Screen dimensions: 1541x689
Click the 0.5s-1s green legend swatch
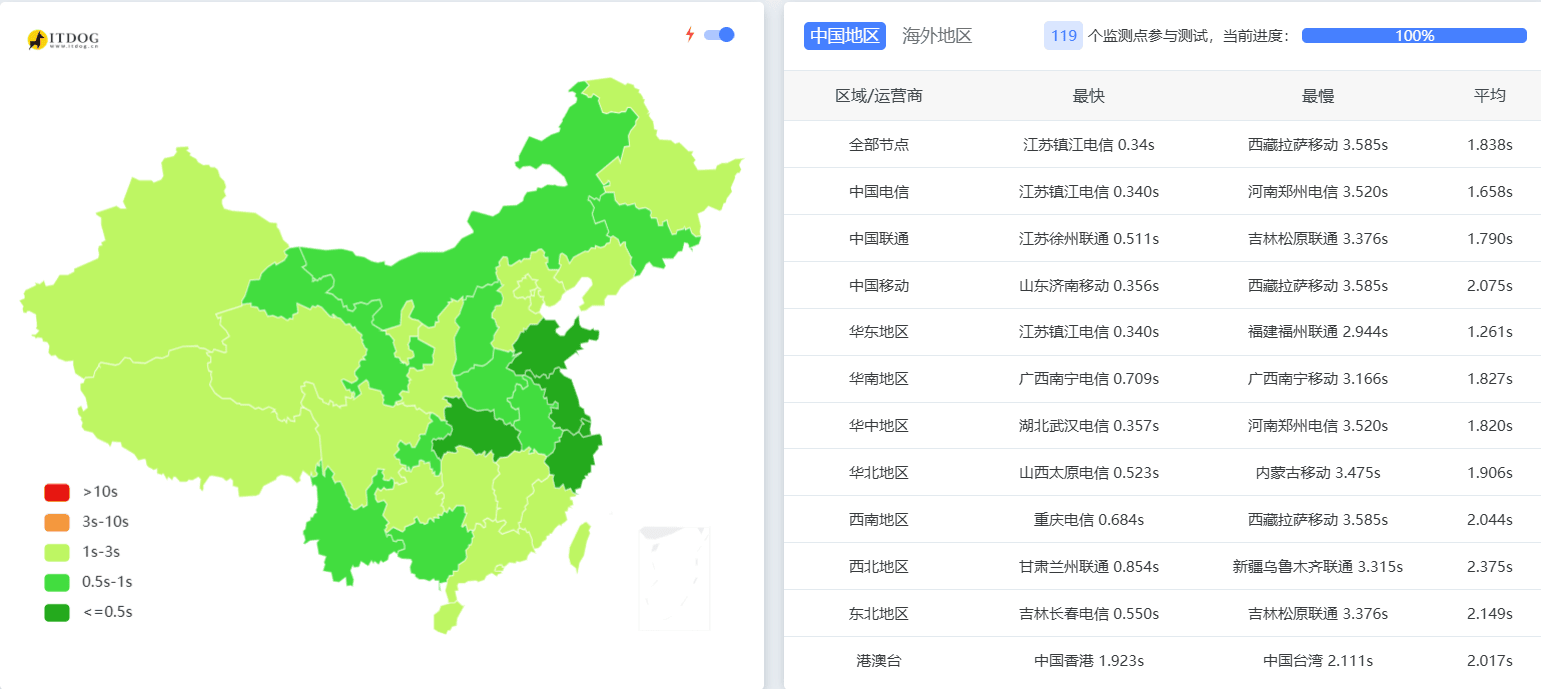click(x=57, y=582)
